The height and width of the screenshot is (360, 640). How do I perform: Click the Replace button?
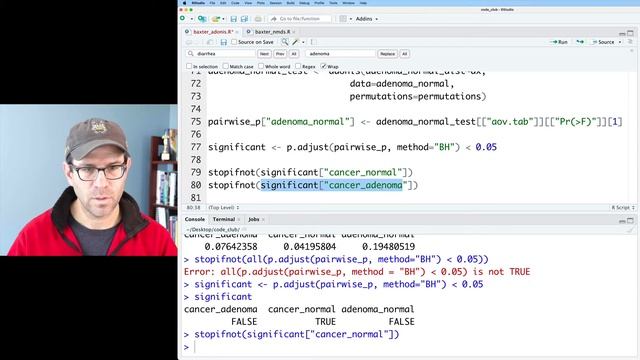[387, 54]
